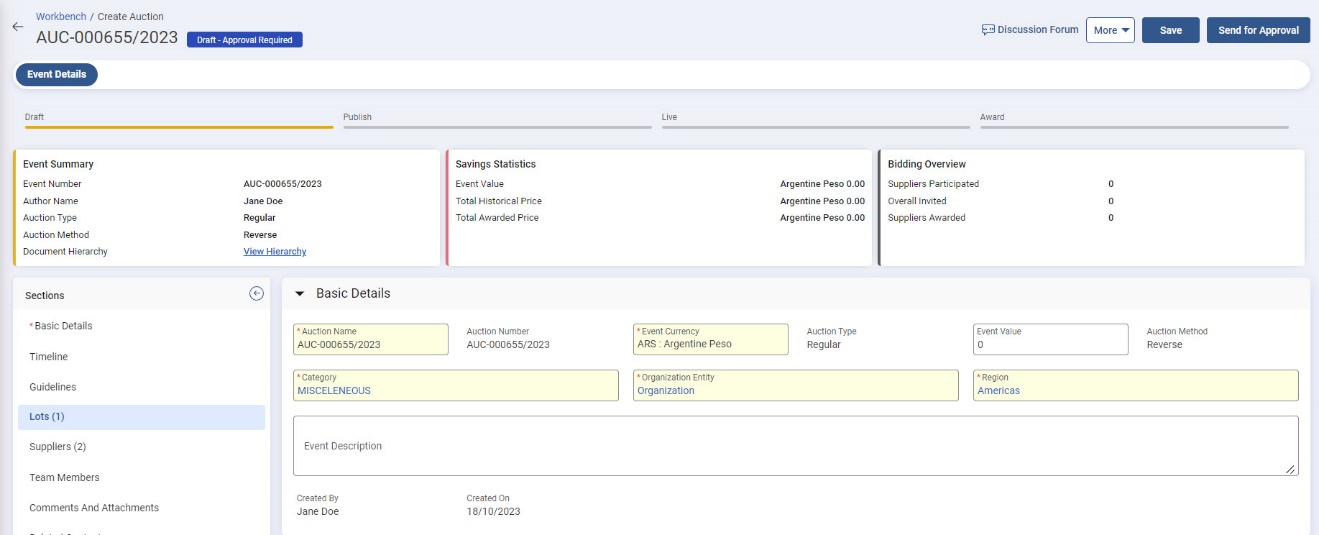Go to Workbench breadcrumb link
The width and height of the screenshot is (1319, 535).
[x=61, y=17]
